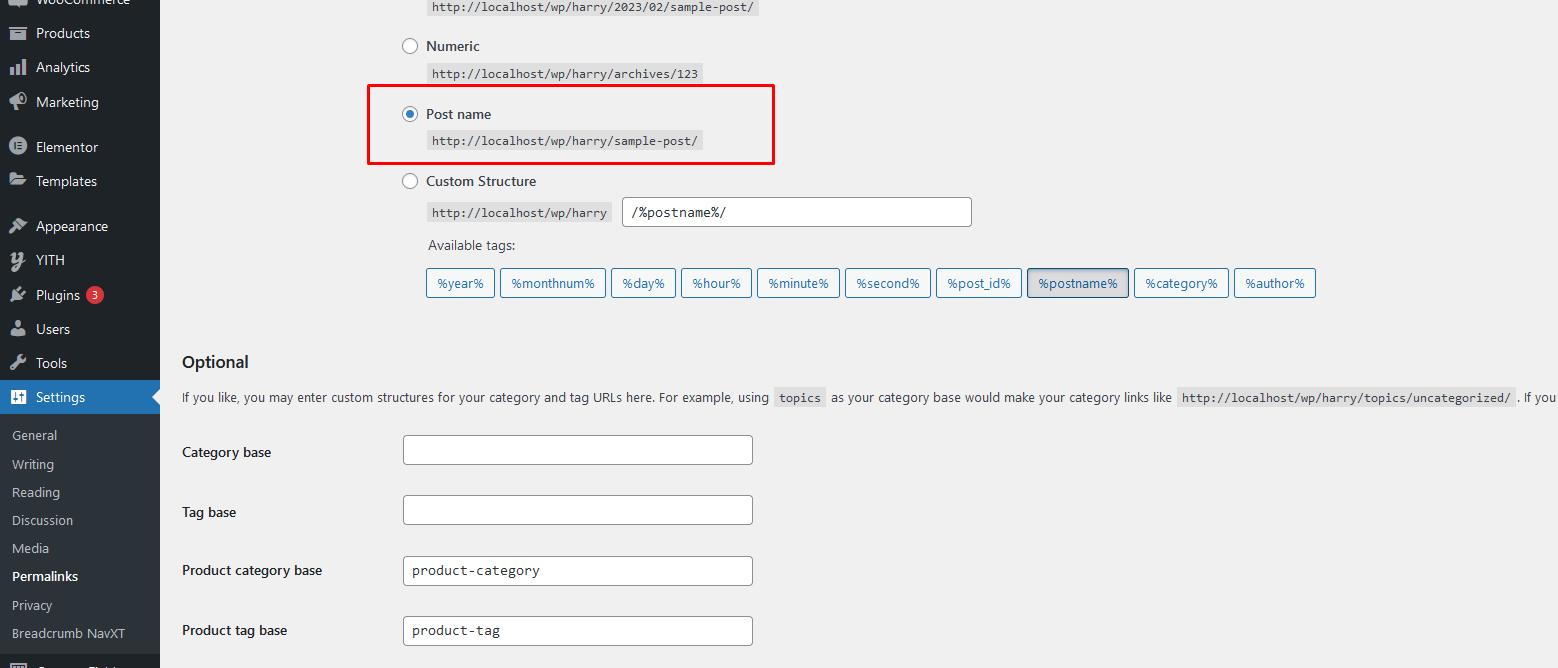
Task: Select the Post name radio button
Action: coord(410,114)
